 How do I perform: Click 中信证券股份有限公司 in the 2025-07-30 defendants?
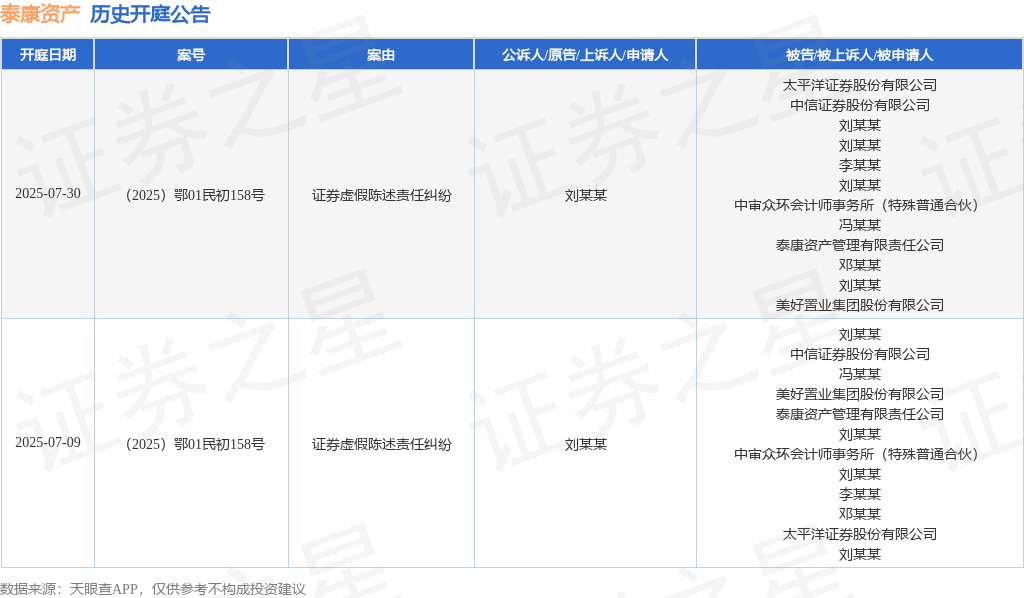[859, 105]
